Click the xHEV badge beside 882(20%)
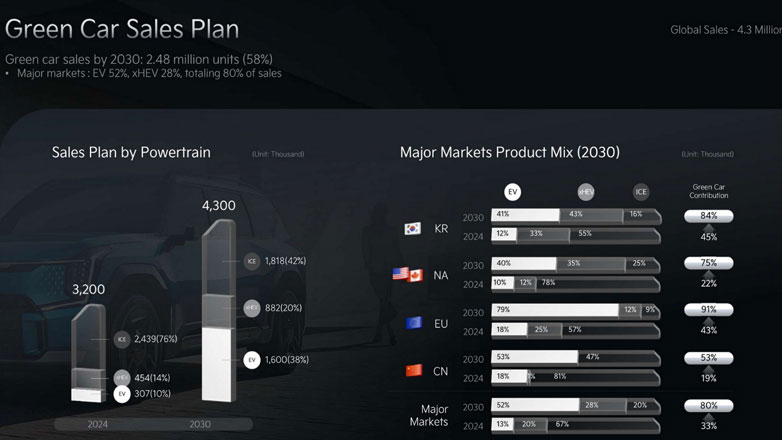Screen dimensions: 782x440 click(252, 308)
